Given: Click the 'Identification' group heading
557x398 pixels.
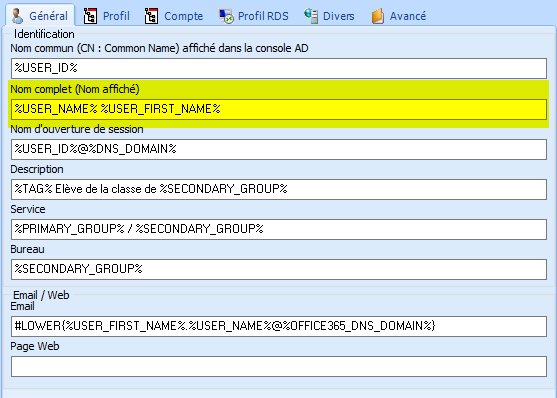Looking at the screenshot, I should (x=44, y=34).
